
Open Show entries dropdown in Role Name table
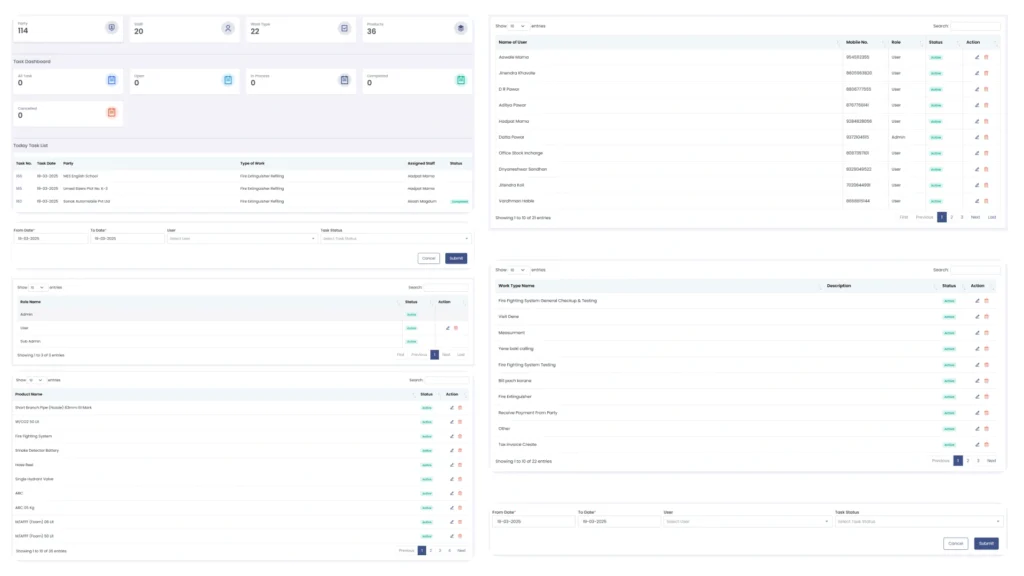click(37, 287)
